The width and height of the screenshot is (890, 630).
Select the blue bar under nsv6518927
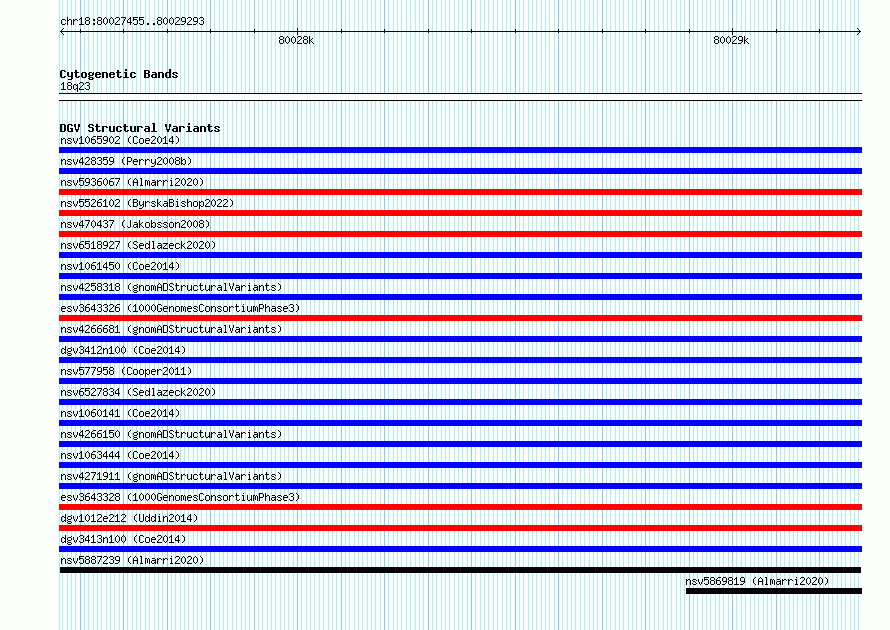(460, 255)
